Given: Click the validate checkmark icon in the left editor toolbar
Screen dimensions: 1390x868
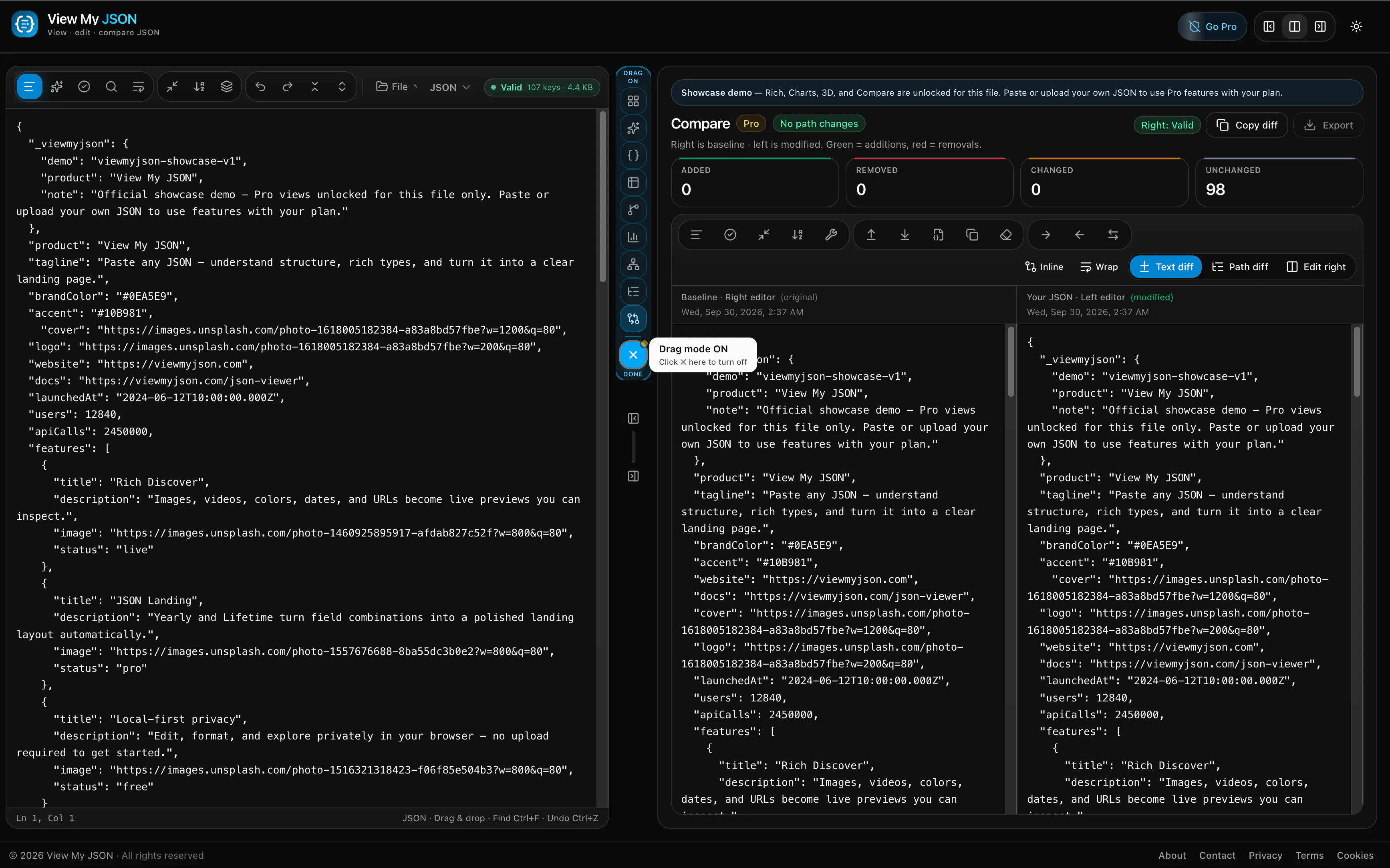Looking at the screenshot, I should [x=84, y=87].
